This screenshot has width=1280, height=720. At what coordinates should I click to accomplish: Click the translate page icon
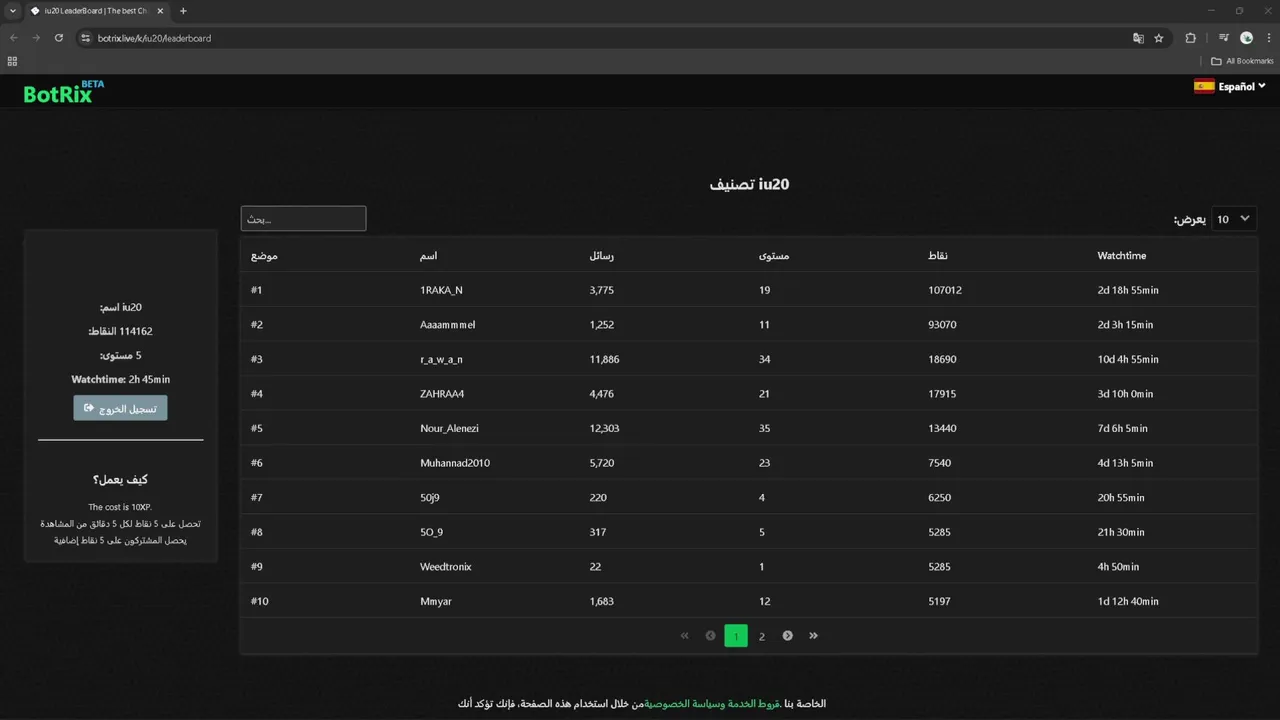tap(1138, 38)
